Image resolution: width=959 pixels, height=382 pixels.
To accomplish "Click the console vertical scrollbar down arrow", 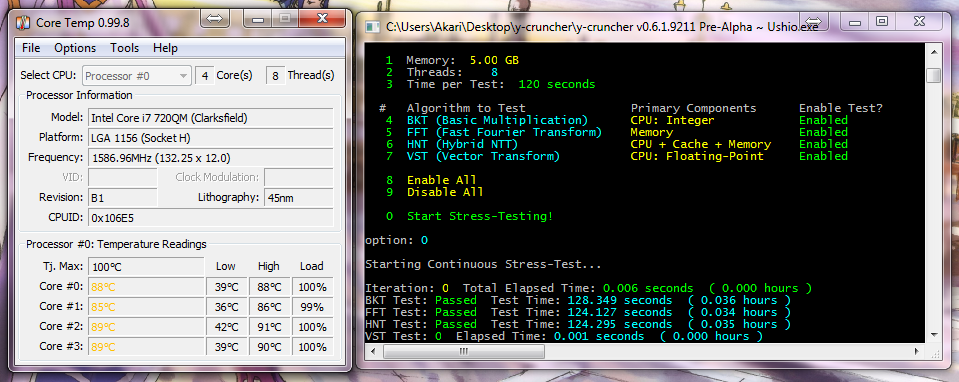I will coord(933,334).
